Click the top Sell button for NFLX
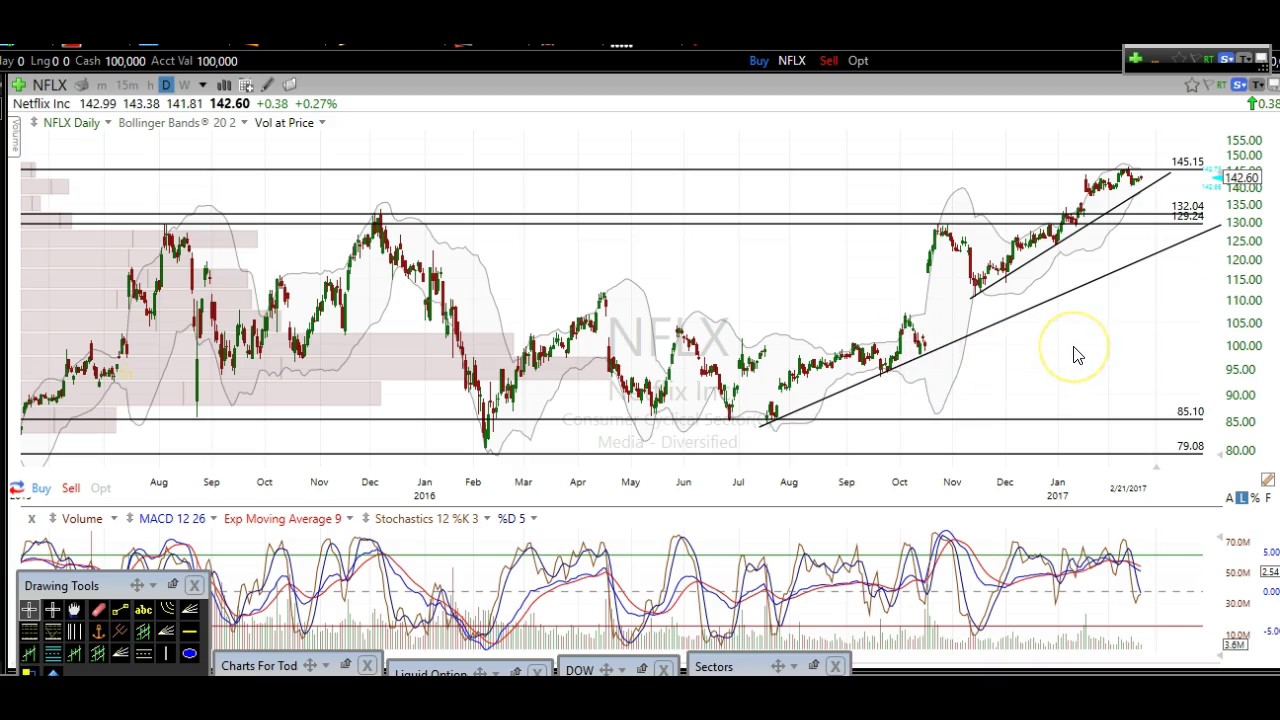This screenshot has height=720, width=1280. click(828, 61)
